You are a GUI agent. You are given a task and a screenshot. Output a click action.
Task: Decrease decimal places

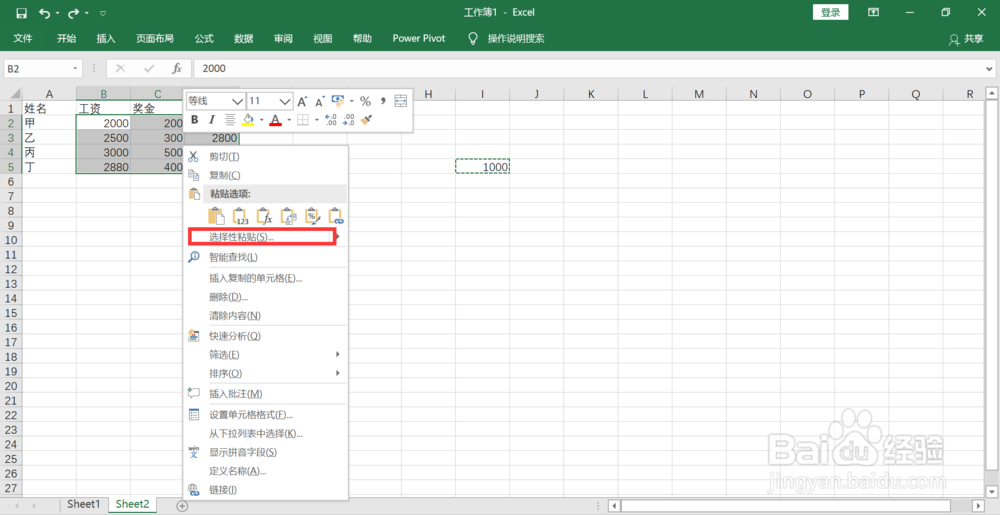coord(348,119)
